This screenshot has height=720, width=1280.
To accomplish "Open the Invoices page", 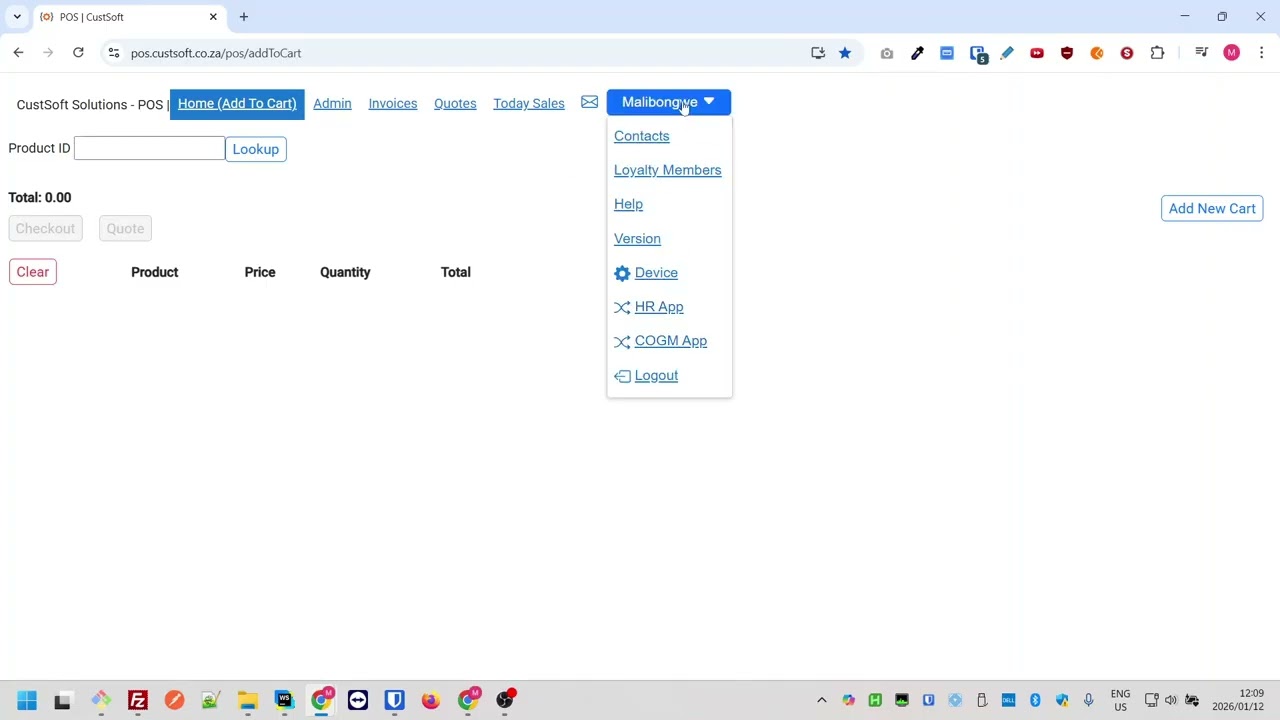I will (x=392, y=103).
